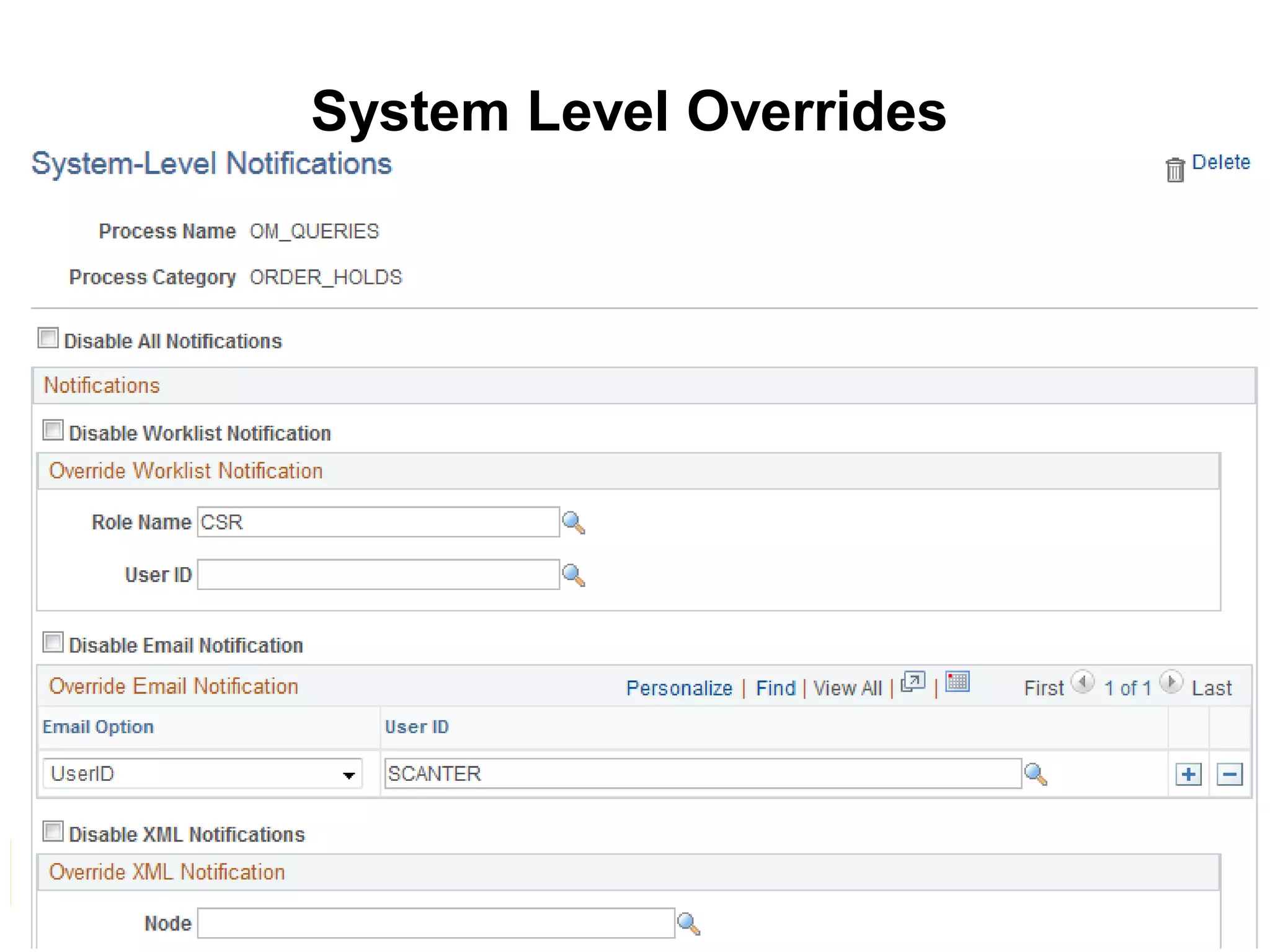Sort by User ID column header
The height and width of the screenshot is (952, 1270).
pyautogui.click(x=417, y=726)
